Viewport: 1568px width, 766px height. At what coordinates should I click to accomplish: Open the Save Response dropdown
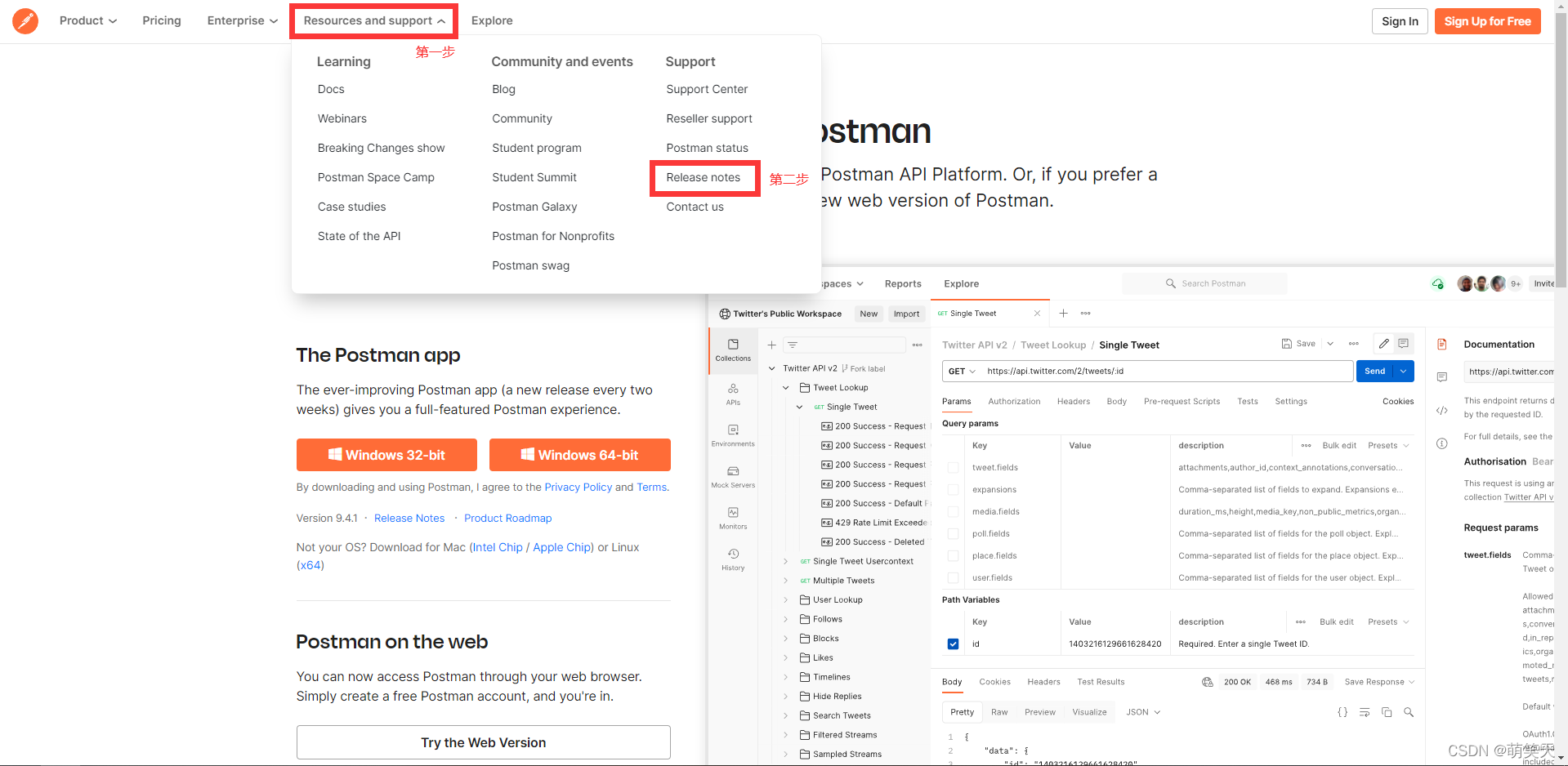[x=1379, y=682]
